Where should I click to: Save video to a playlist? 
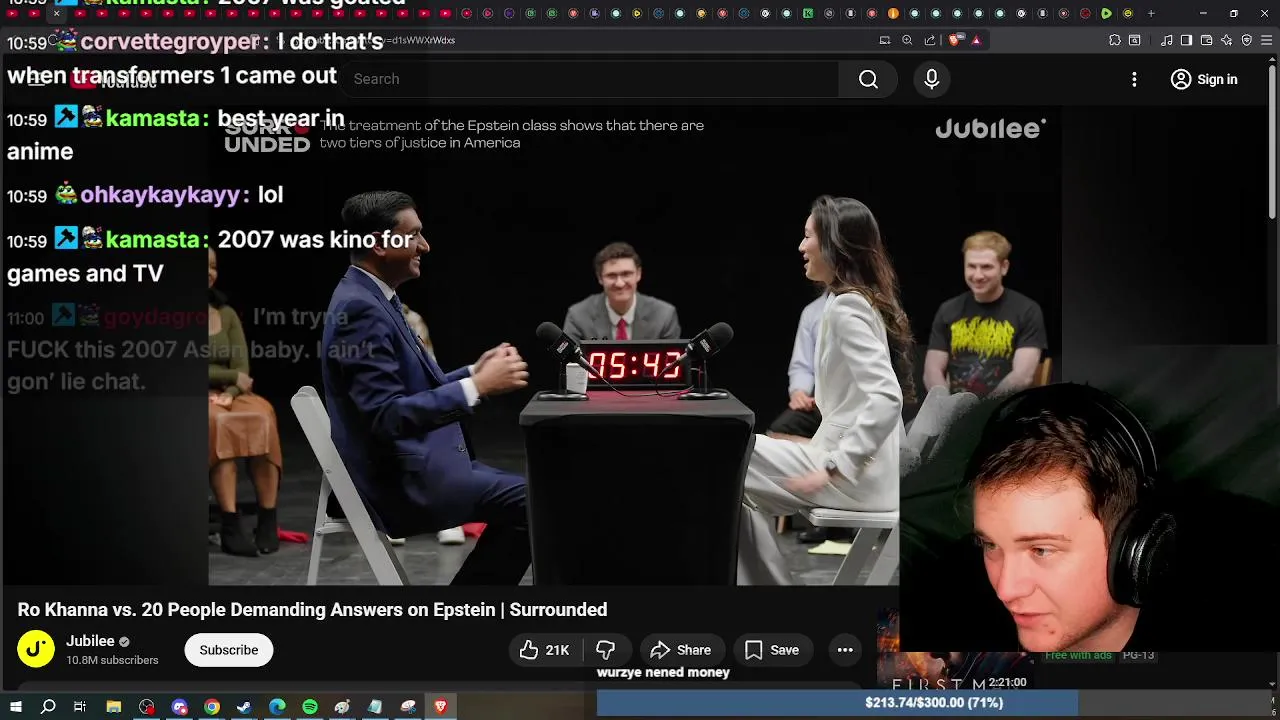[772, 650]
